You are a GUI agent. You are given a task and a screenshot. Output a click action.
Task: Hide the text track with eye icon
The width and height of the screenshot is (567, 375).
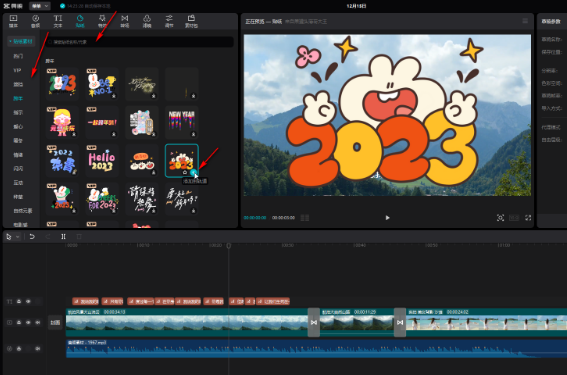[x=28, y=301]
